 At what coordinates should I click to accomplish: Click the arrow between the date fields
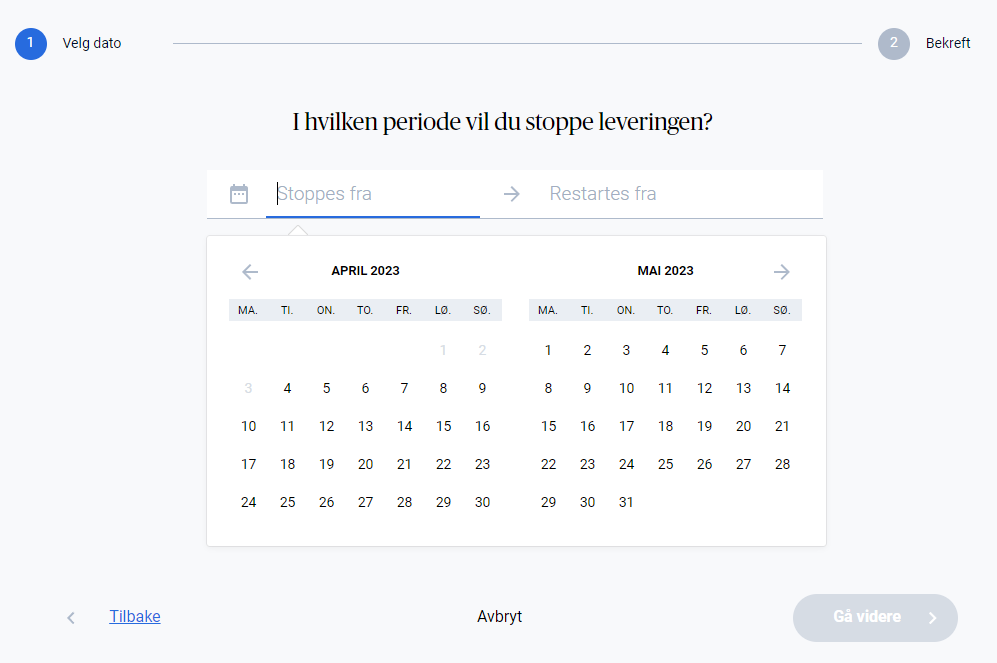pyautogui.click(x=512, y=194)
